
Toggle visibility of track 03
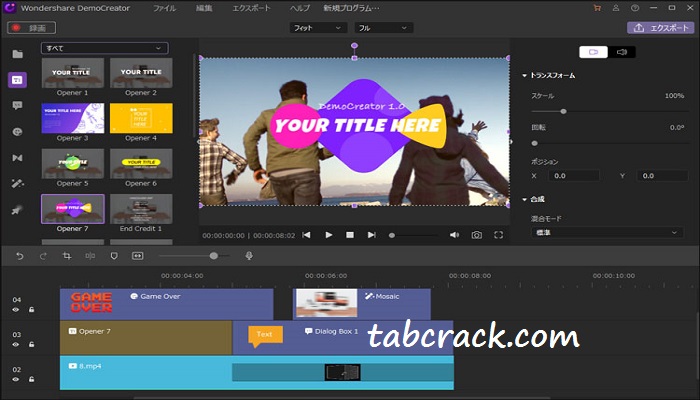click(x=16, y=344)
